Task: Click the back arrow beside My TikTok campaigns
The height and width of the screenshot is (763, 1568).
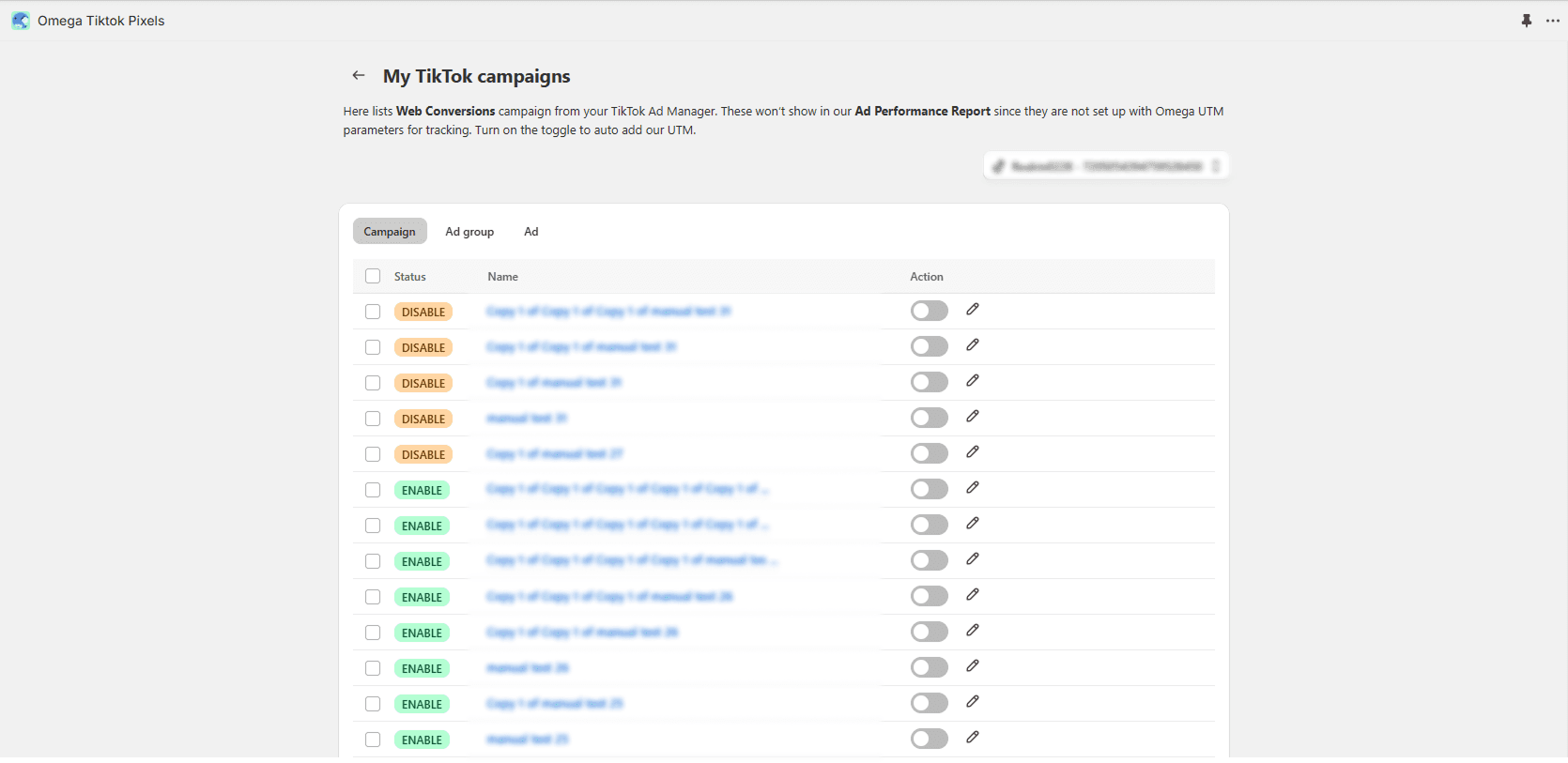Action: point(359,75)
